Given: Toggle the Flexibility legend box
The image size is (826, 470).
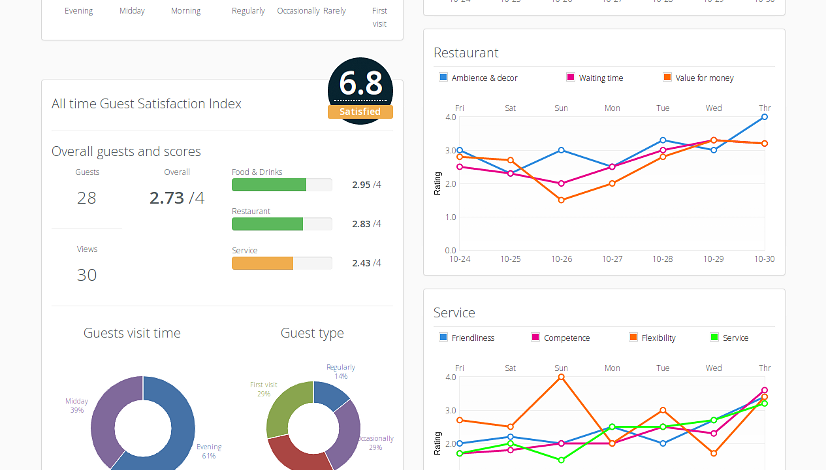Looking at the screenshot, I should (x=633, y=337).
